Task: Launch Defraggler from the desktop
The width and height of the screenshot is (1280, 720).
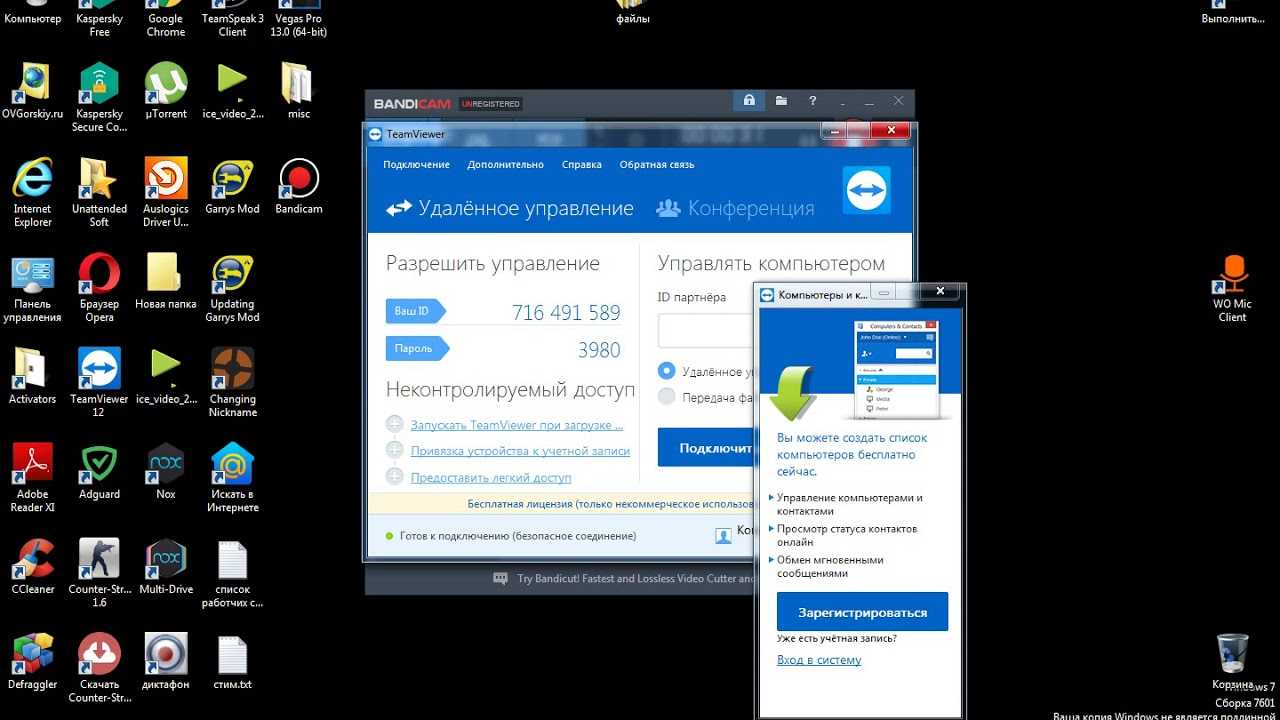Action: 32,661
